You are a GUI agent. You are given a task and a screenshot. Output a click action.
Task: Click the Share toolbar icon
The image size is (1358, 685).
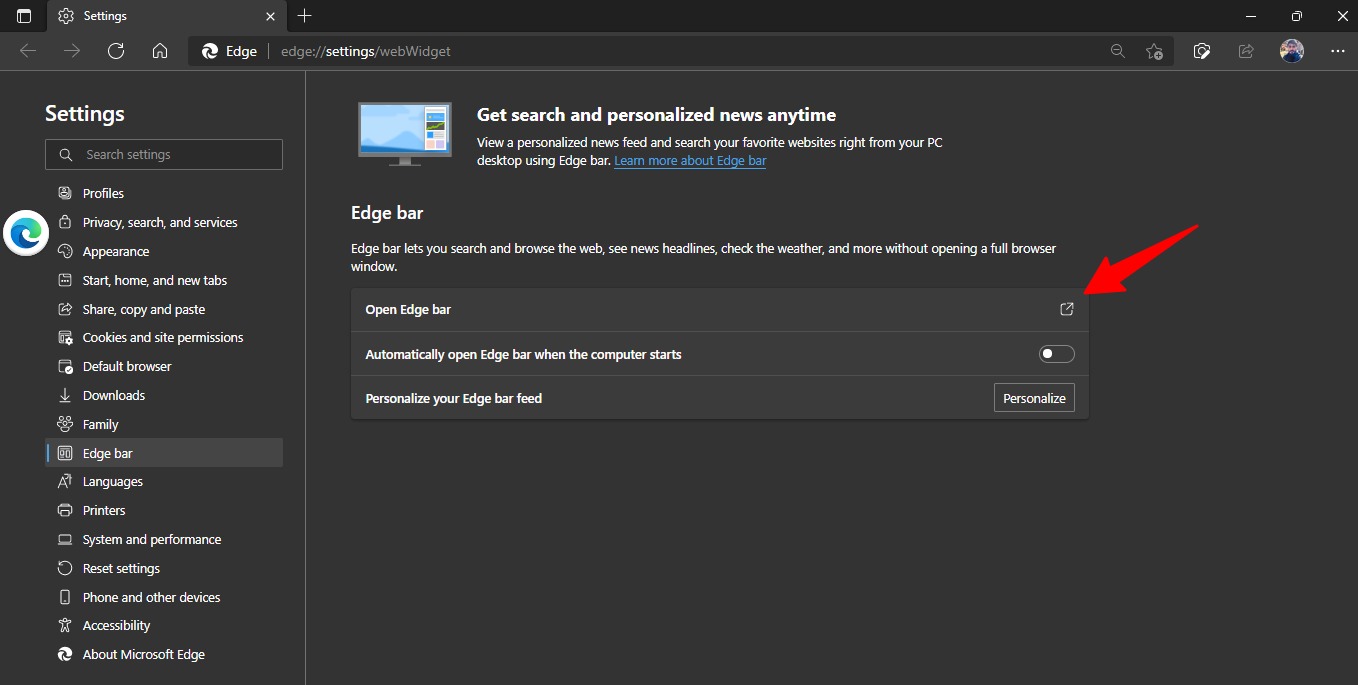1246,51
